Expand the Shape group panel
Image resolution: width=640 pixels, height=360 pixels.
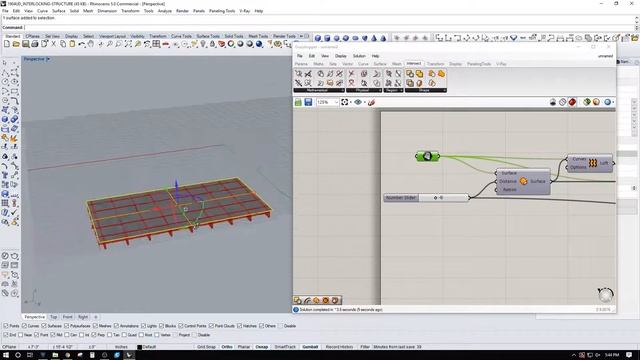444,90
